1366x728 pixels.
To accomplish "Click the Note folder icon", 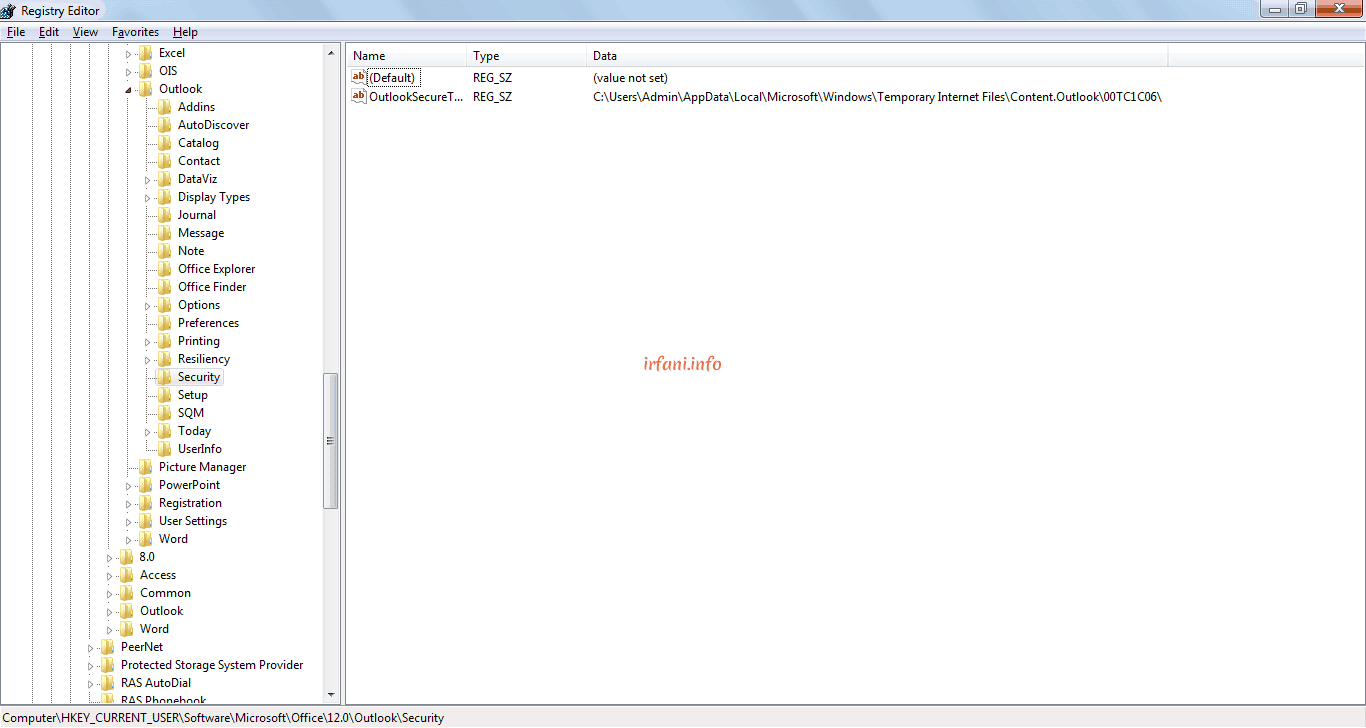I will (165, 251).
